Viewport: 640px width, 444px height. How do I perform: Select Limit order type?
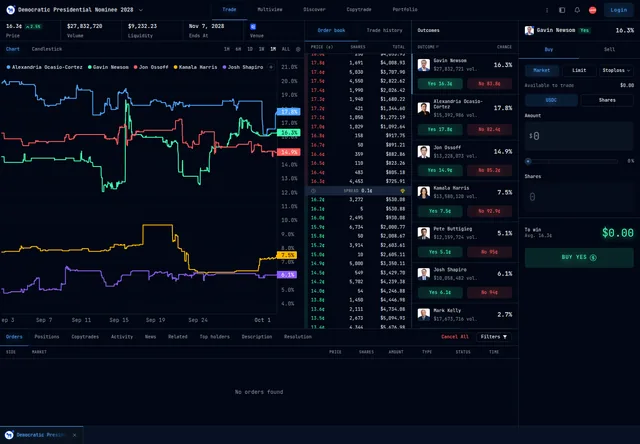coord(579,70)
